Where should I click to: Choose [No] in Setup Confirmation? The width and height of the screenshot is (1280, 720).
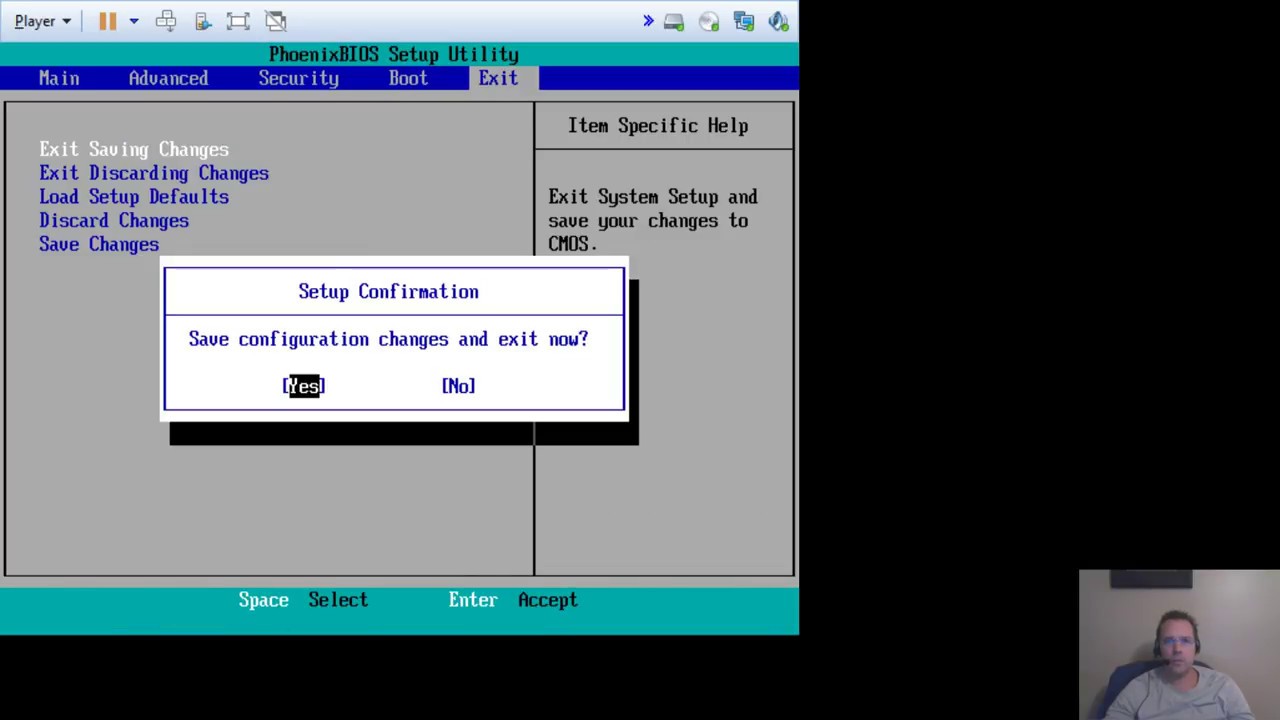pos(458,386)
